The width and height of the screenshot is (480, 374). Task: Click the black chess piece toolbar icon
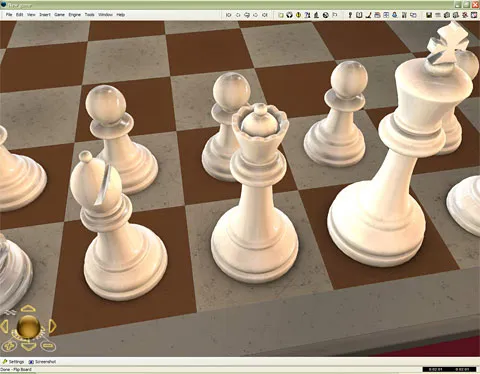[x=316, y=15]
